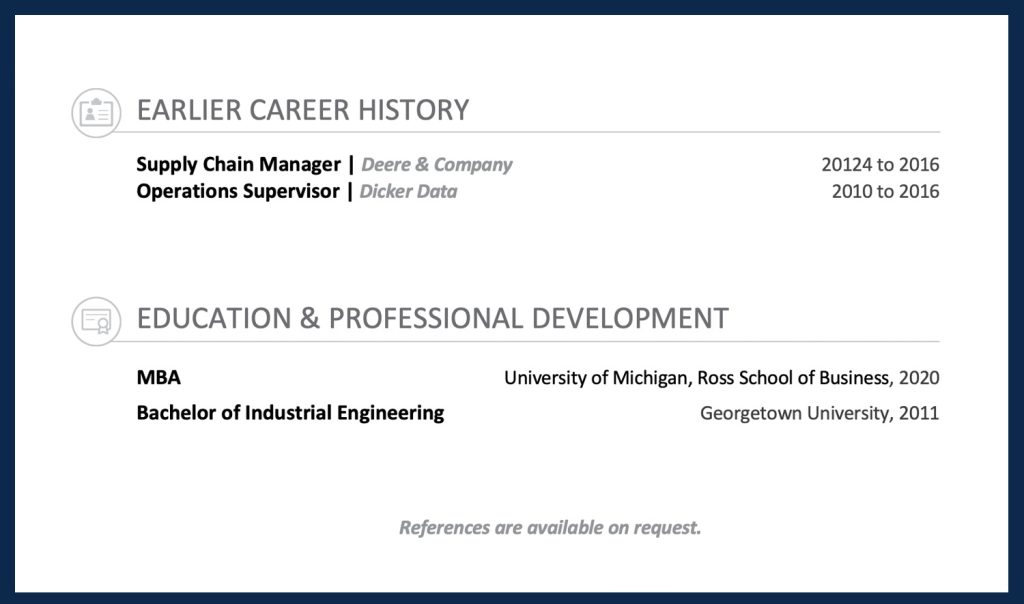Click the divider line under Earlier Career History

600,132
